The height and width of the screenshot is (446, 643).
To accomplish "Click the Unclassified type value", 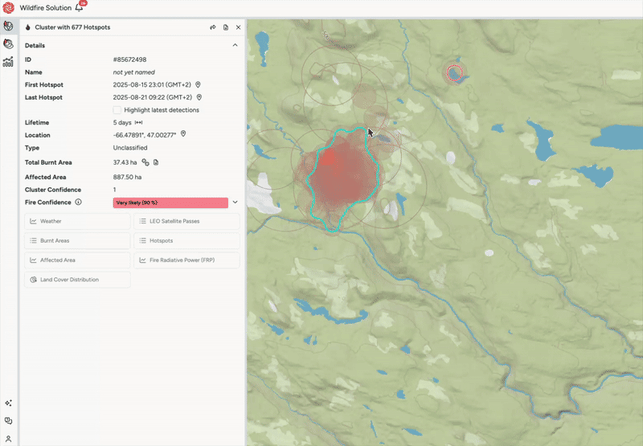I will [130, 148].
